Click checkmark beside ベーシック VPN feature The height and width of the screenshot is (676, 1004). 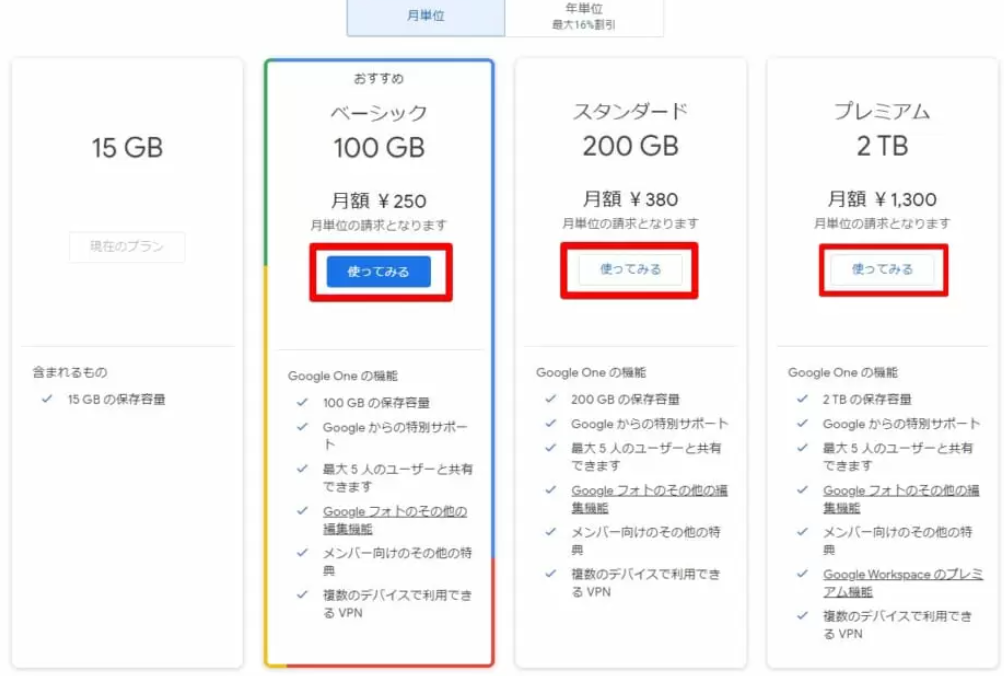click(302, 595)
